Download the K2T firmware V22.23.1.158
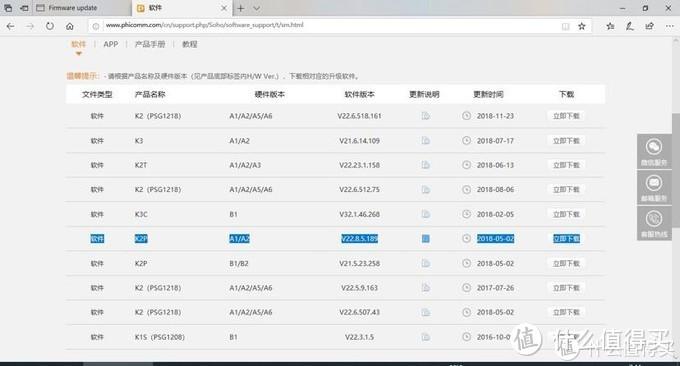 [566, 165]
